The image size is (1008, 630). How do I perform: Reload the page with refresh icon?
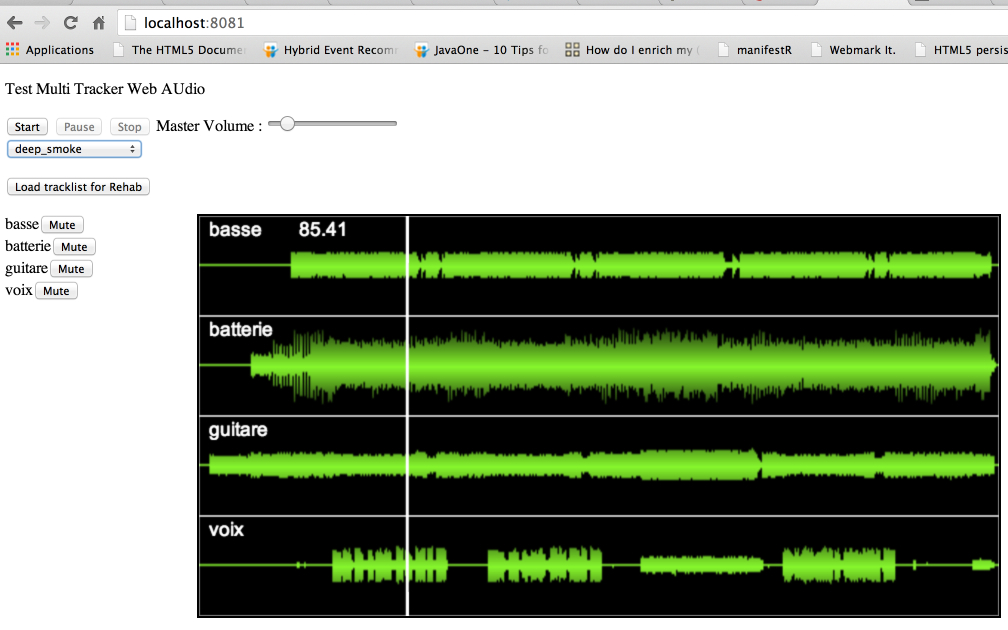(70, 23)
